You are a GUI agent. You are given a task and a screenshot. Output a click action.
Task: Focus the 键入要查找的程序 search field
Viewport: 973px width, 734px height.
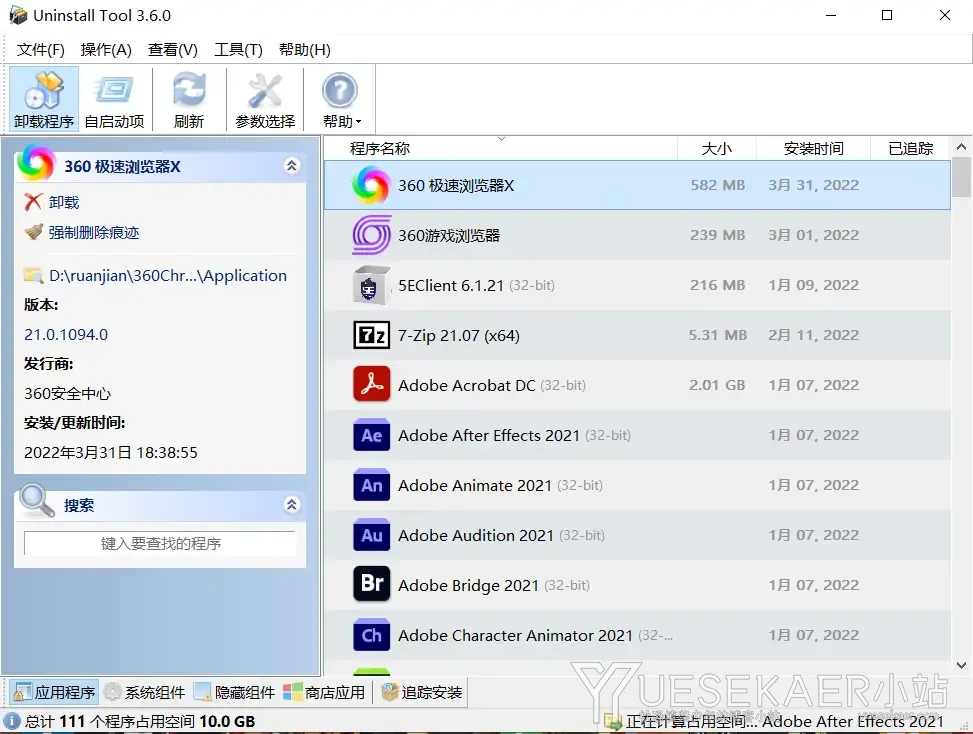[x=160, y=544]
